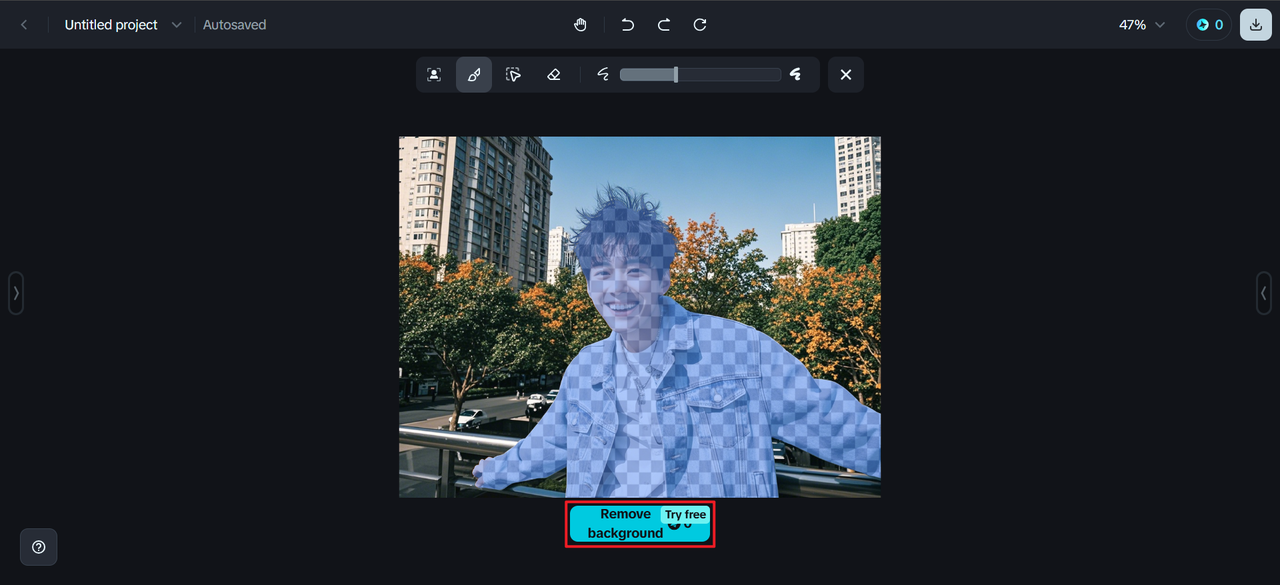This screenshot has width=1280, height=585.
Task: Undo the last action
Action: 627,25
